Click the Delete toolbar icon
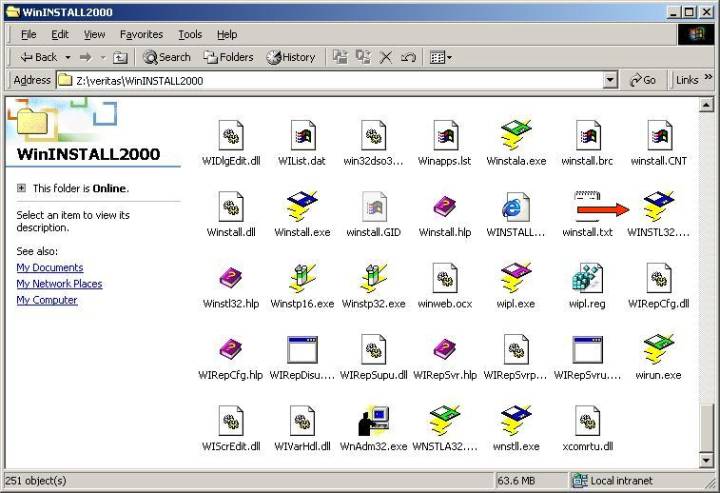The image size is (720, 493). [x=386, y=57]
